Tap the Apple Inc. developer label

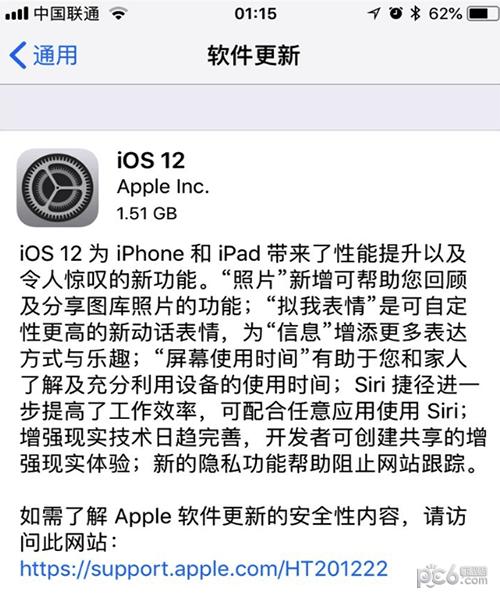(x=163, y=187)
